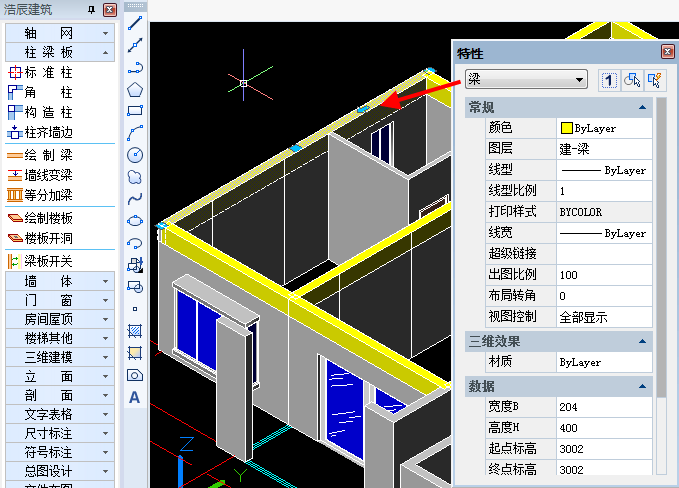The image size is (679, 488).
Task: Expand the 墙体 menu section
Action: [x=60, y=281]
